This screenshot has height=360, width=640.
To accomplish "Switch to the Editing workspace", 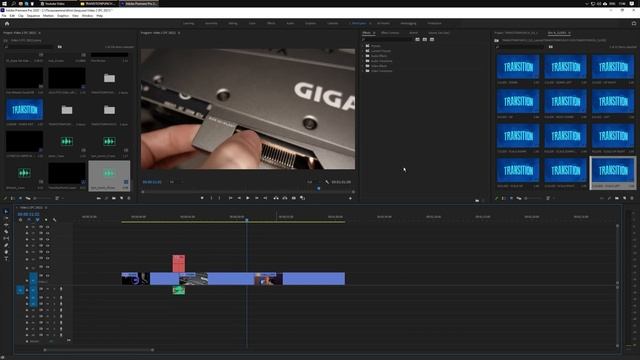I will [x=233, y=24].
